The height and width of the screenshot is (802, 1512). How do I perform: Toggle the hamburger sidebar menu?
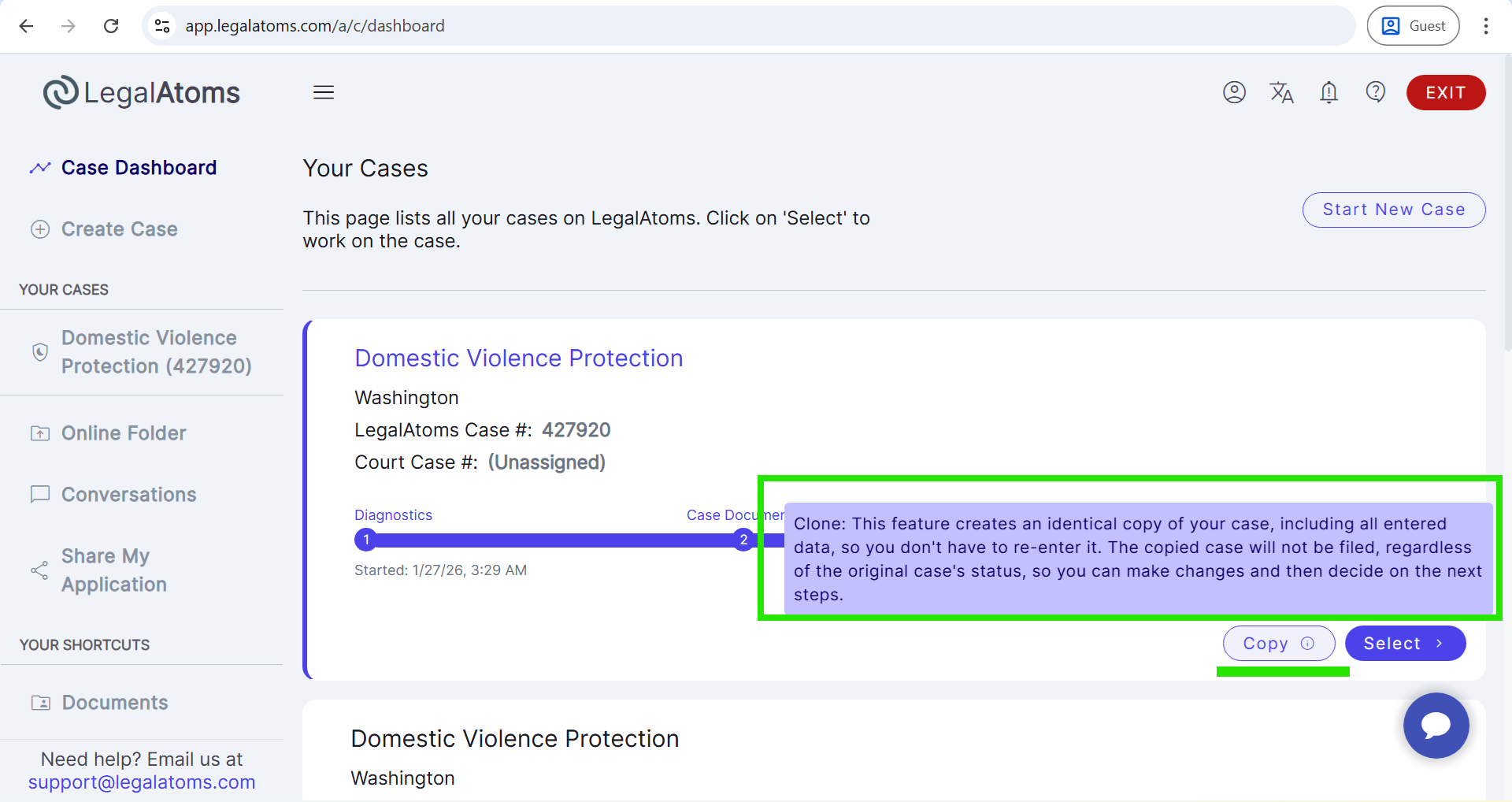[324, 92]
